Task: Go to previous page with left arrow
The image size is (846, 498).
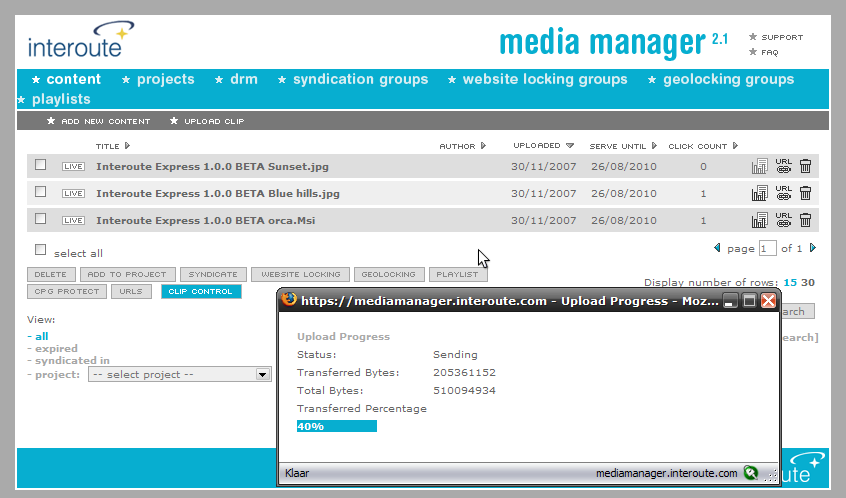Action: pyautogui.click(x=717, y=248)
